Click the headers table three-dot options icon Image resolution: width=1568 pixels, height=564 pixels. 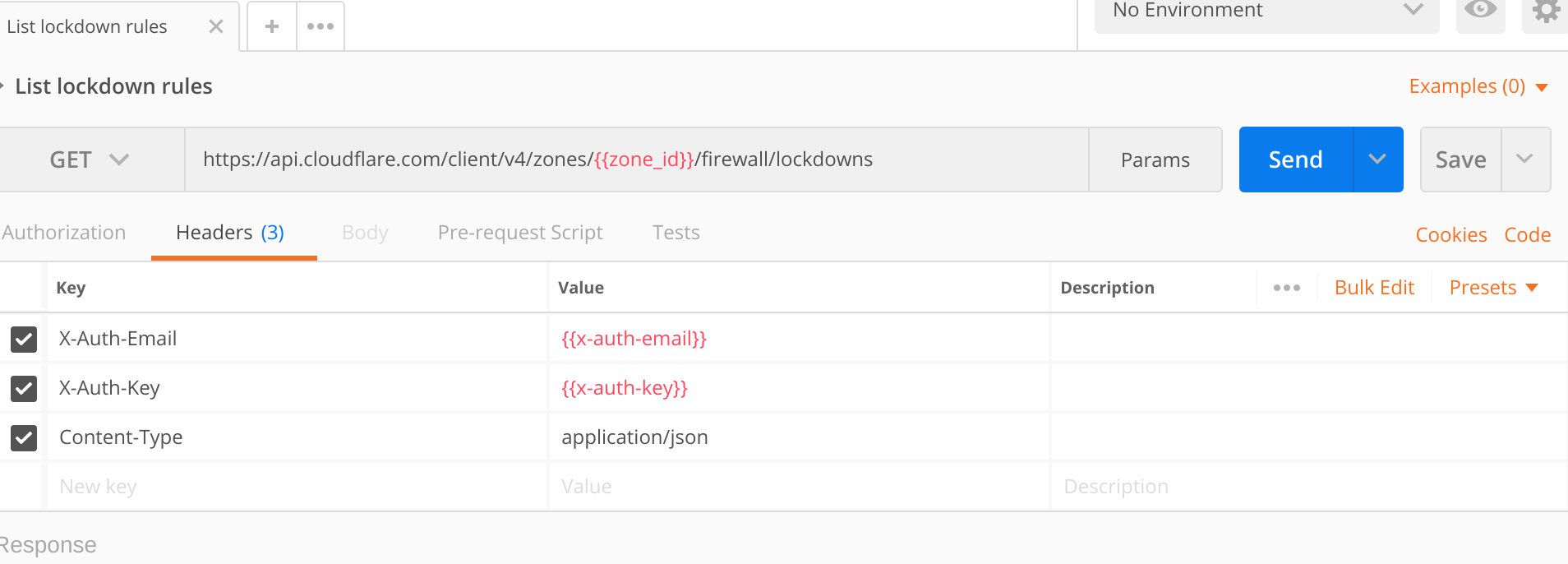[1286, 288]
